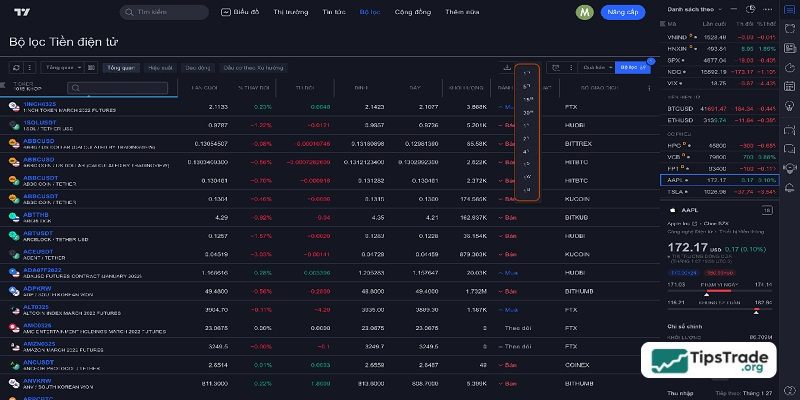This screenshot has width=800, height=400.
Task: Expand the Quá bán preset dropdown
Action: tap(596, 67)
